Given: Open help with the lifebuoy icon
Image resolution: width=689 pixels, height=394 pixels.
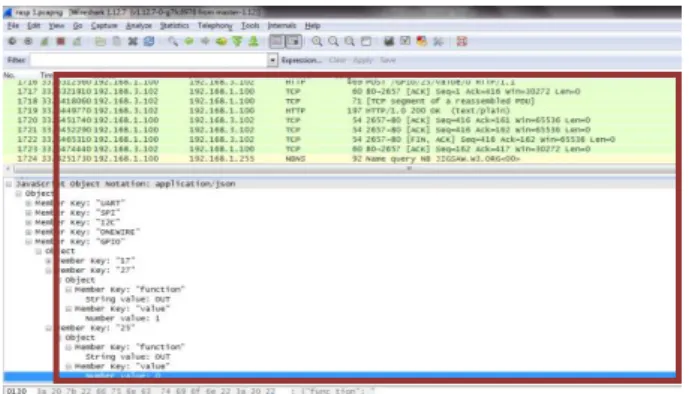Looking at the screenshot, I should 461,42.
